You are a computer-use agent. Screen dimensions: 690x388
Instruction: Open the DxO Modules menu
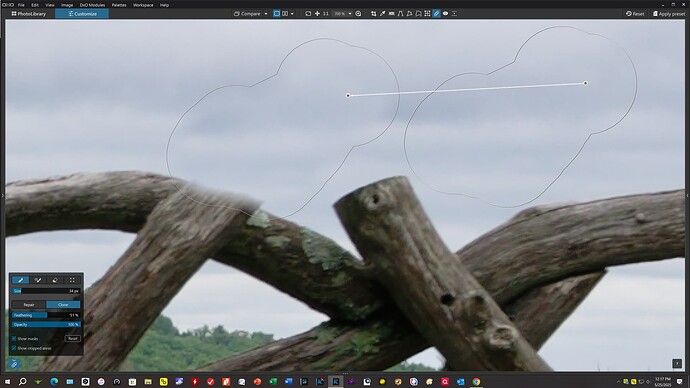(92, 5)
